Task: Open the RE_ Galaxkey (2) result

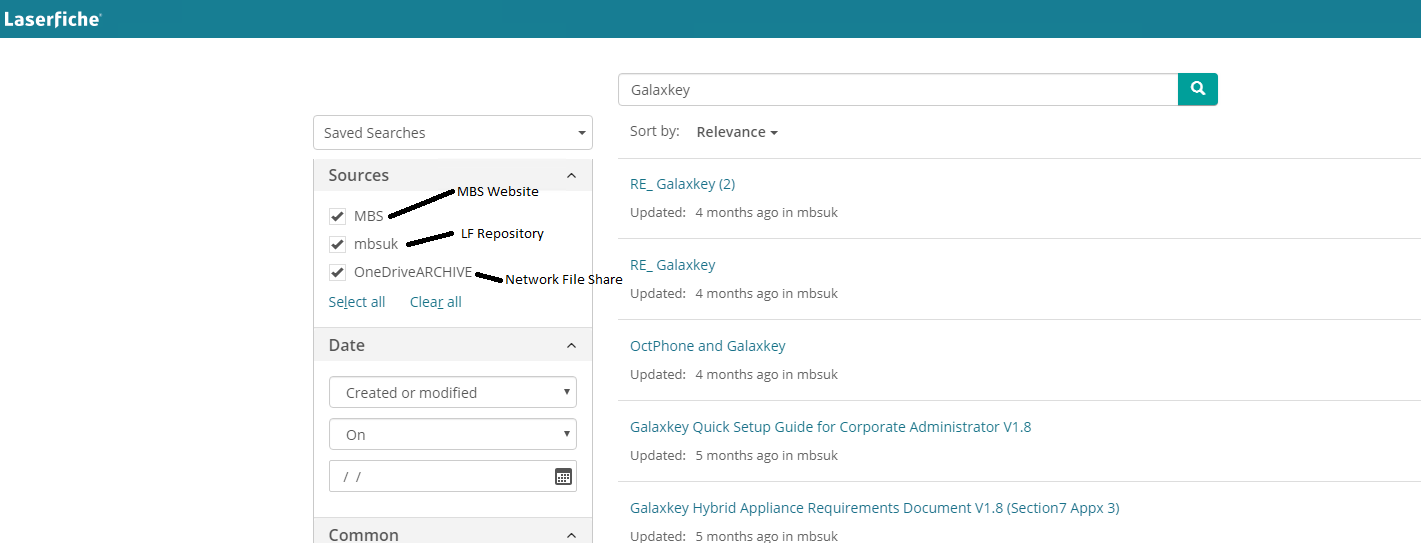Action: pos(683,184)
